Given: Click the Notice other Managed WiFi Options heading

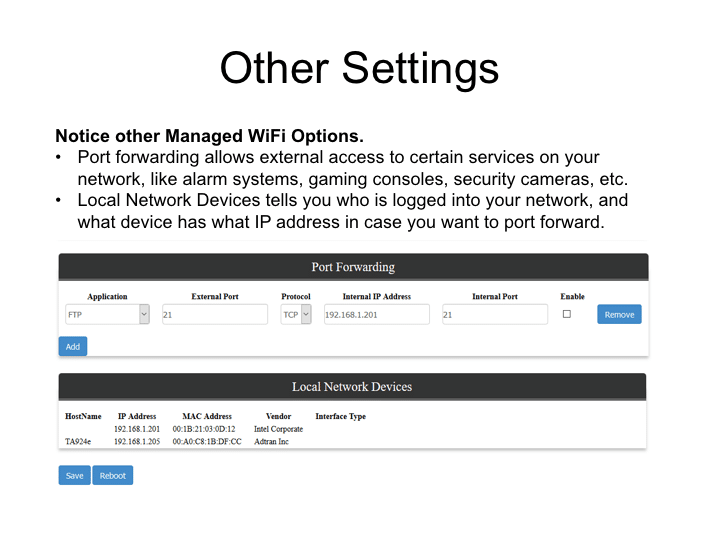Looking at the screenshot, I should (x=209, y=136).
